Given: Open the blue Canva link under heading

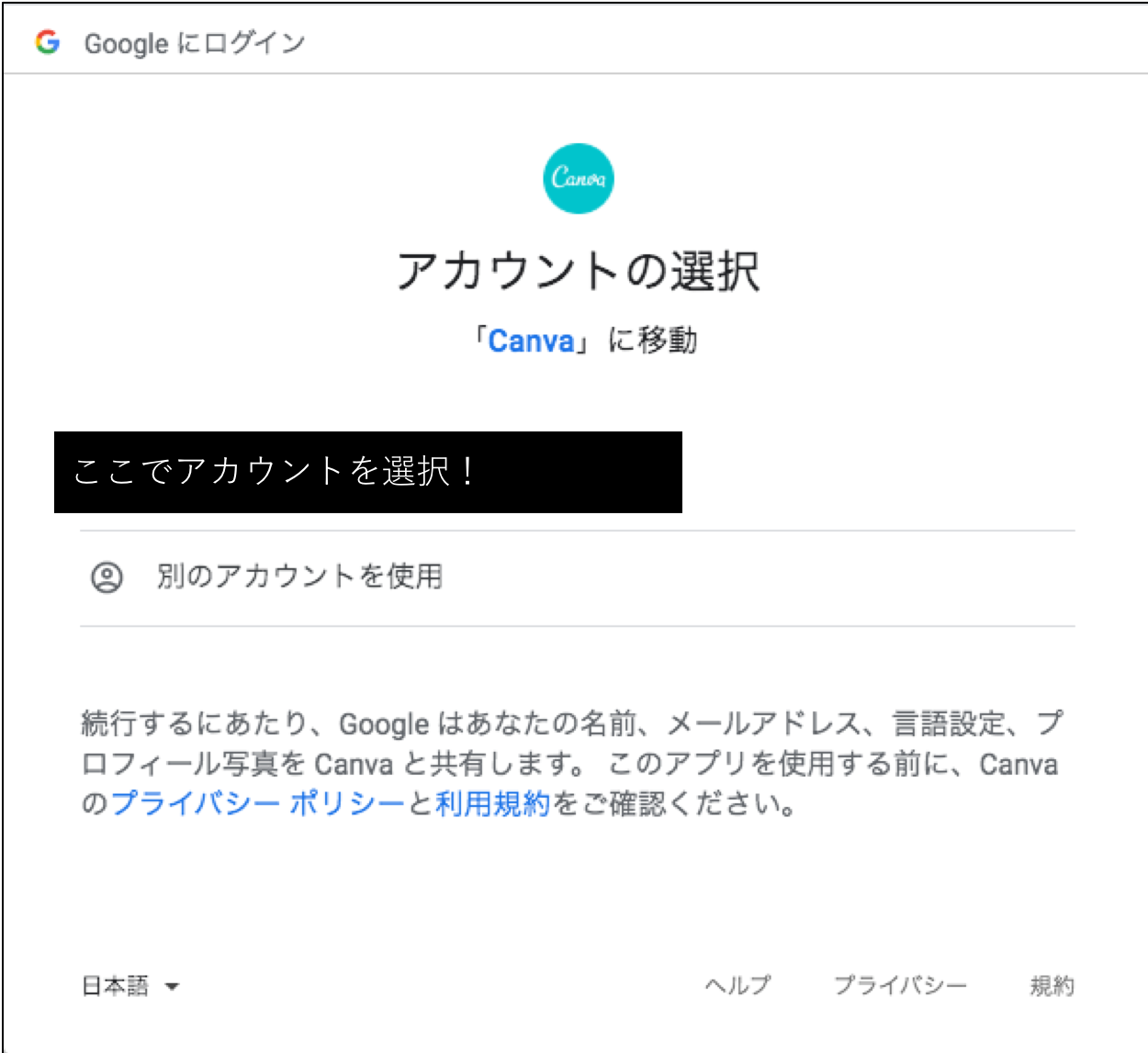Looking at the screenshot, I should coord(531,341).
